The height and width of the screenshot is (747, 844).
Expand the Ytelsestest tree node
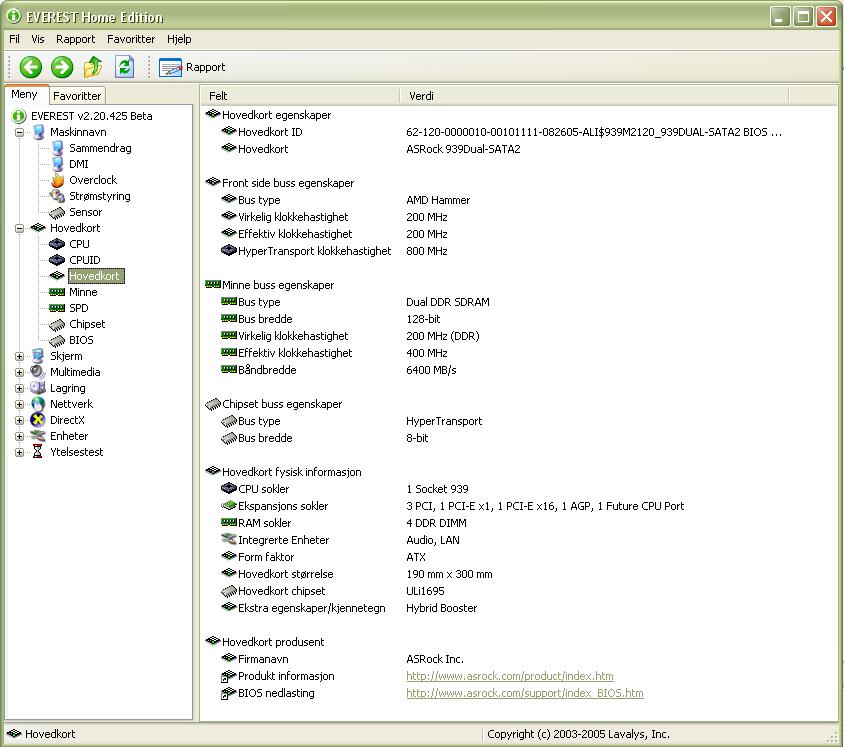(x=19, y=453)
